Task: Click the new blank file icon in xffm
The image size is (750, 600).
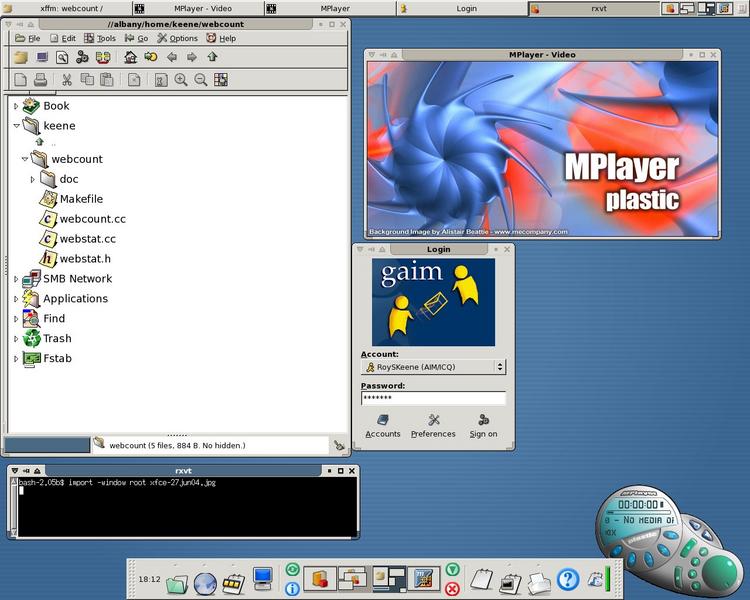Action: coord(20,79)
